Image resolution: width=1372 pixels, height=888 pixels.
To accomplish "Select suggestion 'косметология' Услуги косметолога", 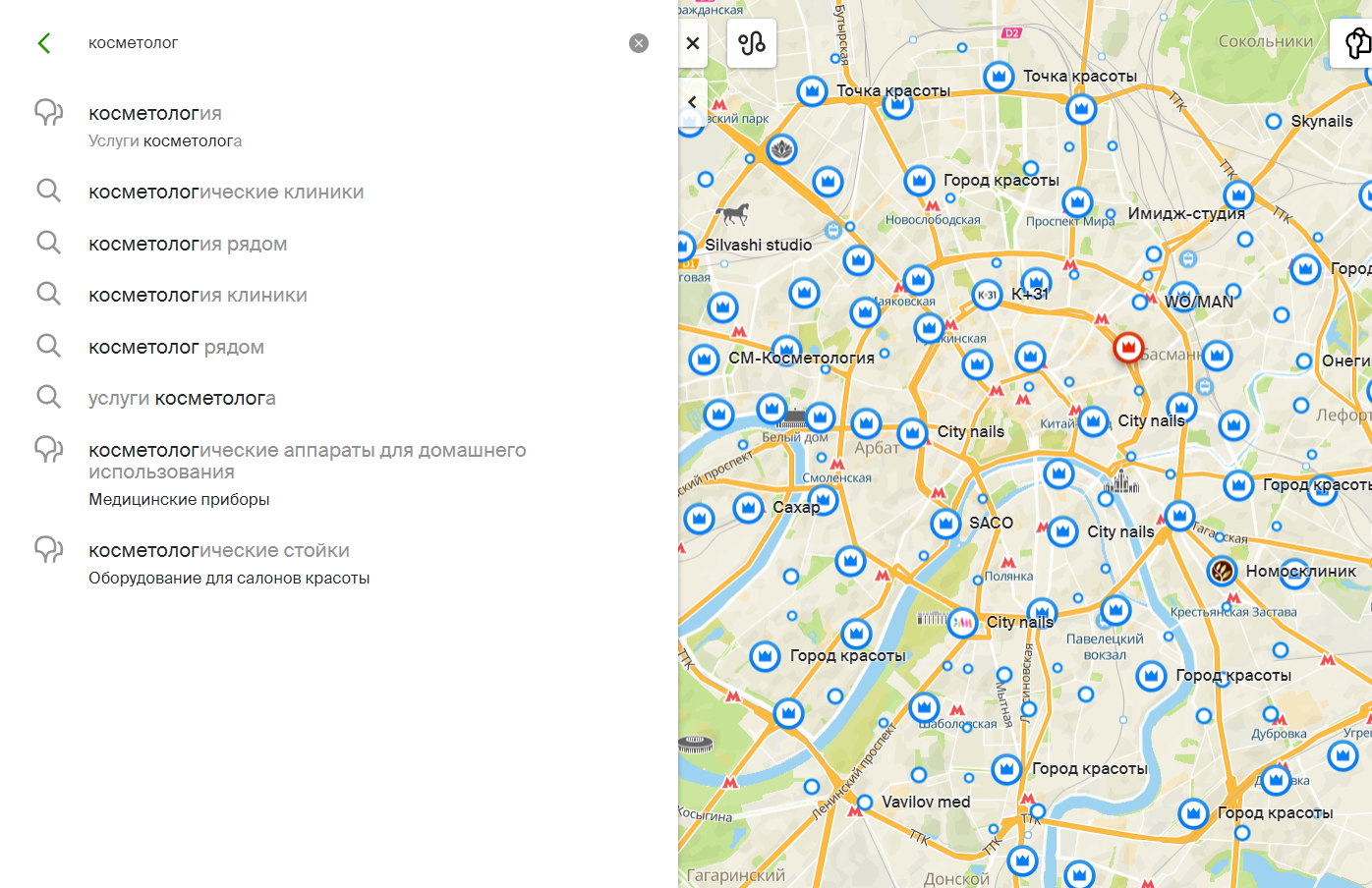I will [x=339, y=126].
